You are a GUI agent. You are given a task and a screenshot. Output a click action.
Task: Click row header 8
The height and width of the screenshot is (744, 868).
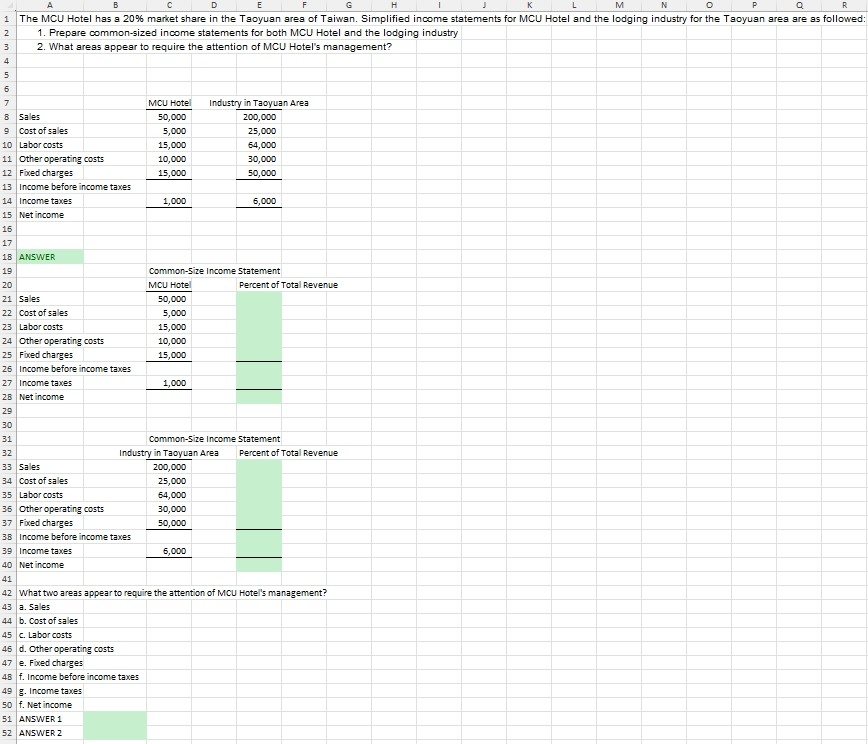point(9,117)
